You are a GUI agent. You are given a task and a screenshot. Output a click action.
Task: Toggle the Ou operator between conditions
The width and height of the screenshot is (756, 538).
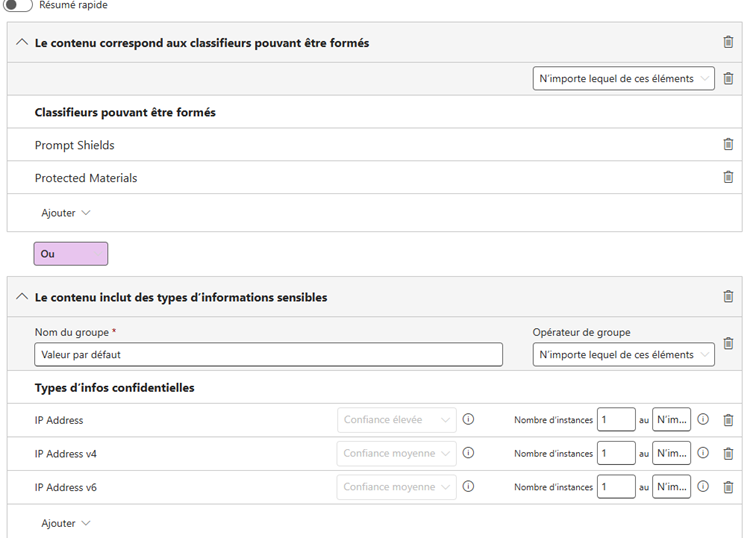(x=70, y=254)
